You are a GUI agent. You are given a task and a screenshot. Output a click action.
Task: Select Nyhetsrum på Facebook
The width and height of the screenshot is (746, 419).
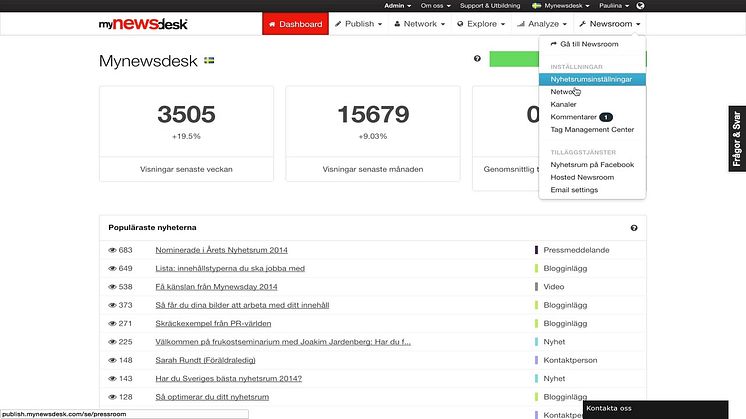(x=592, y=165)
